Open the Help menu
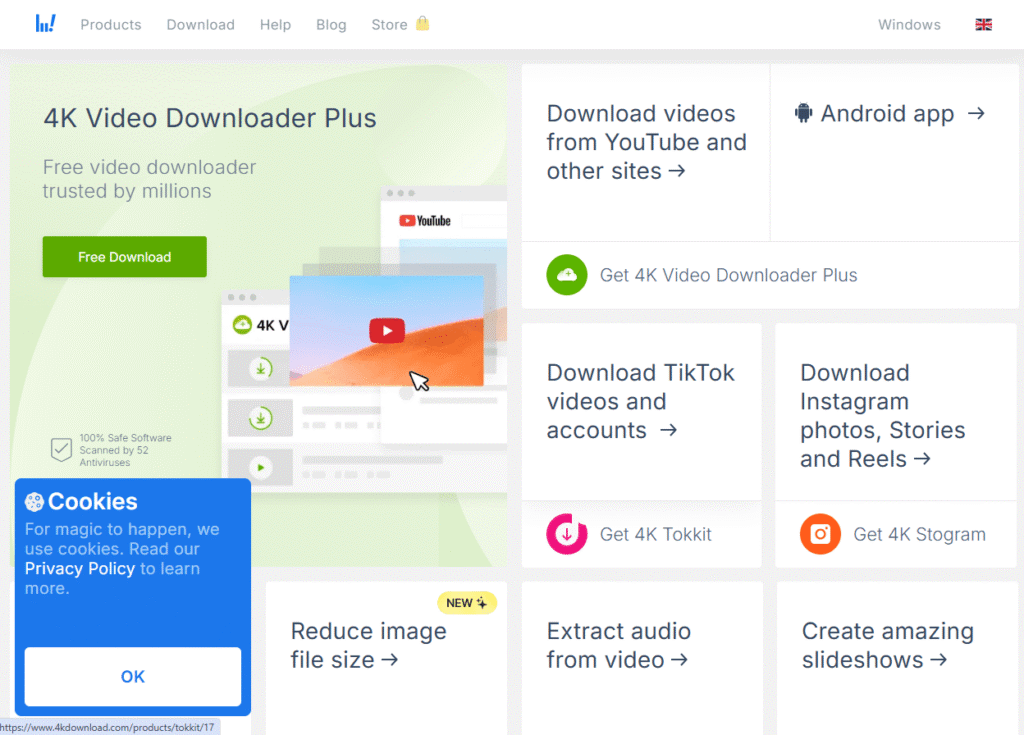 point(276,25)
